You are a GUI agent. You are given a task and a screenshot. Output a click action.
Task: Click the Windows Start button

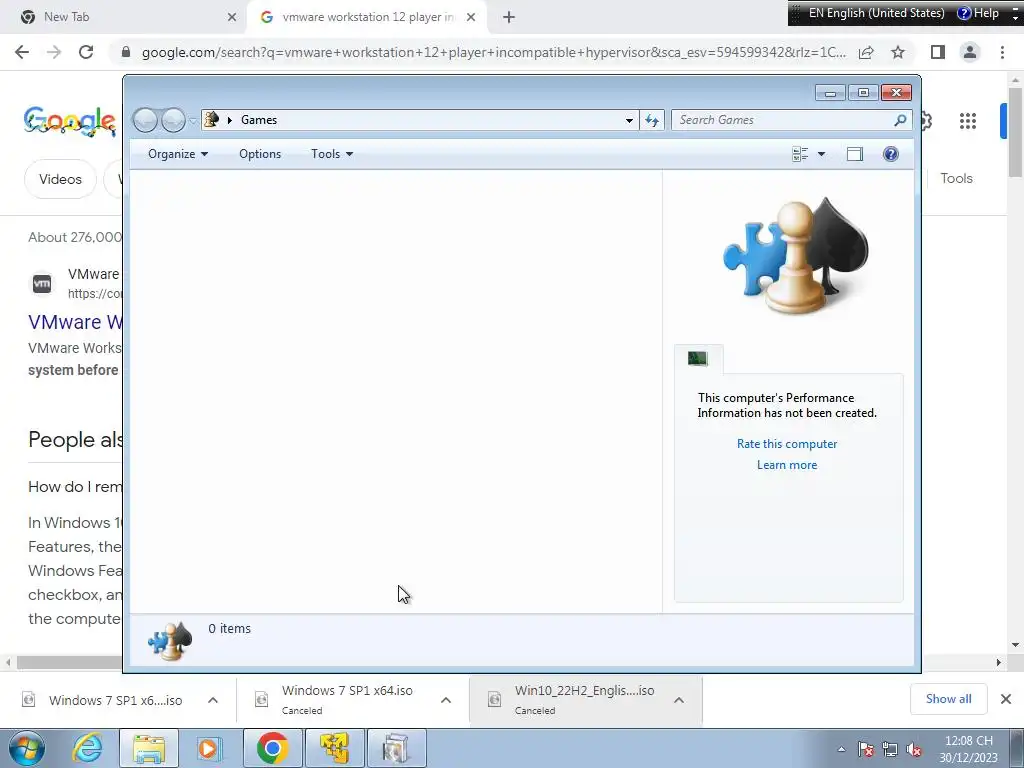click(27, 748)
